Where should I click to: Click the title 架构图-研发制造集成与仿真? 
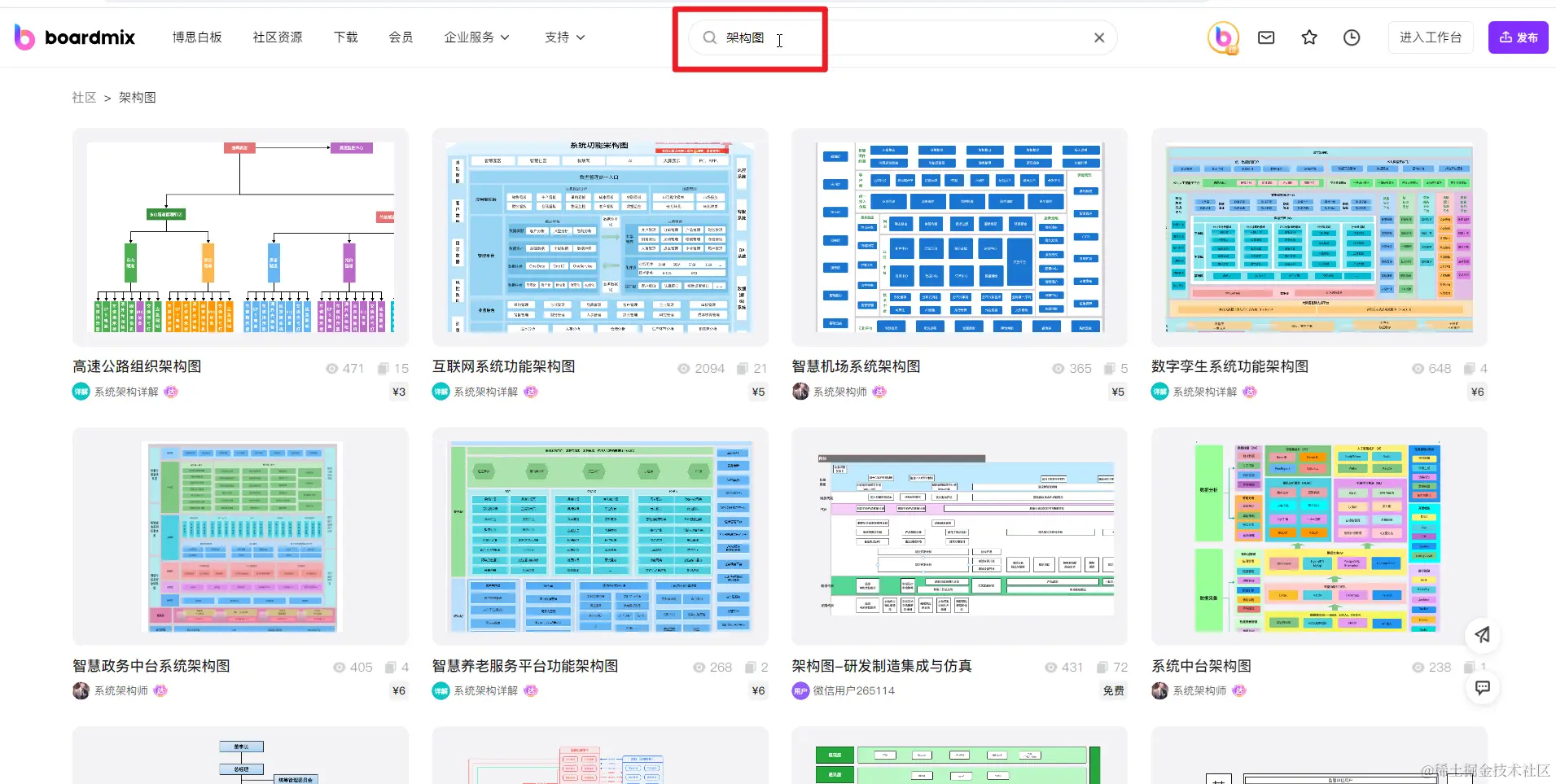point(882,666)
